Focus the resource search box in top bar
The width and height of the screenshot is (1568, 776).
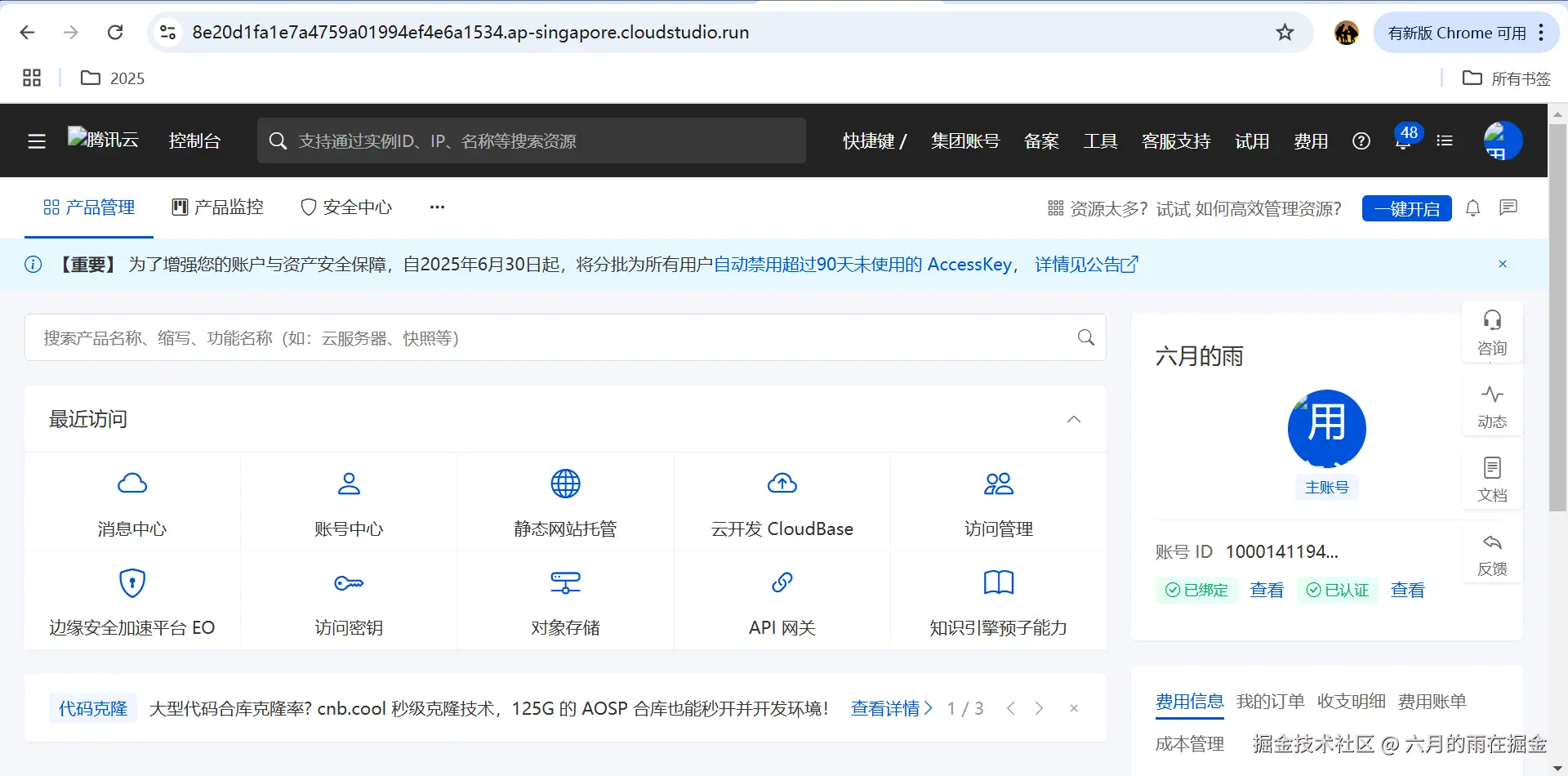click(532, 140)
